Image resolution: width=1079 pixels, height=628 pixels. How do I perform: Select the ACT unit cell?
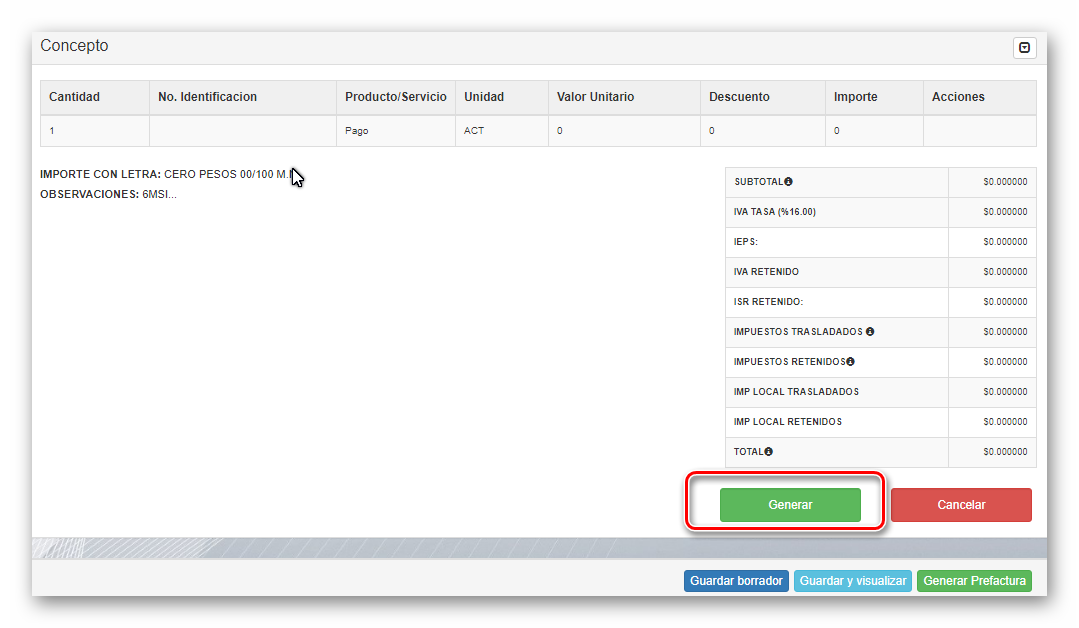click(x=502, y=131)
